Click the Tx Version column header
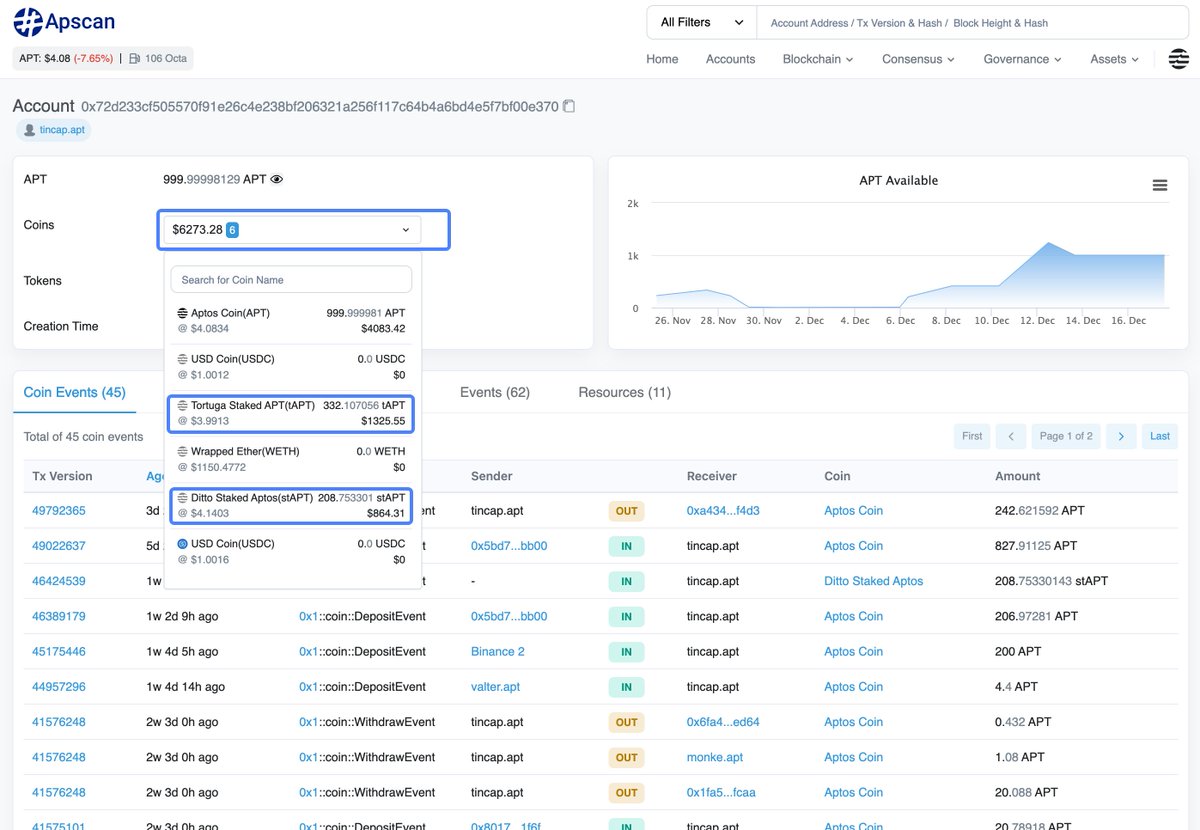The height and width of the screenshot is (830, 1200). click(x=62, y=476)
